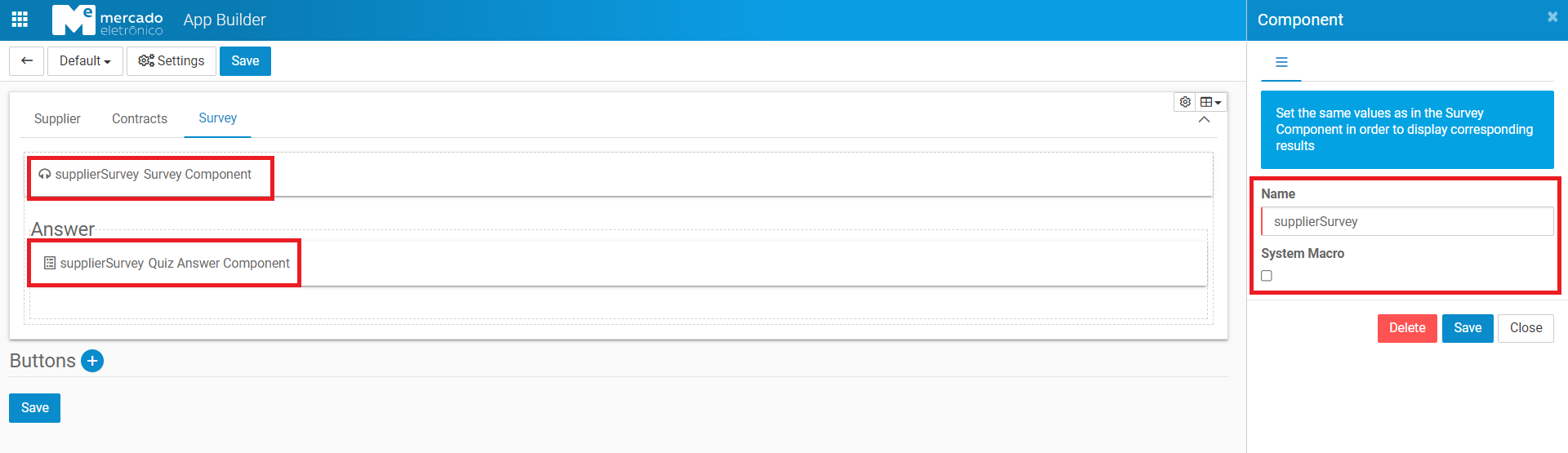
Task: Open Settings in the toolbar
Action: click(171, 61)
